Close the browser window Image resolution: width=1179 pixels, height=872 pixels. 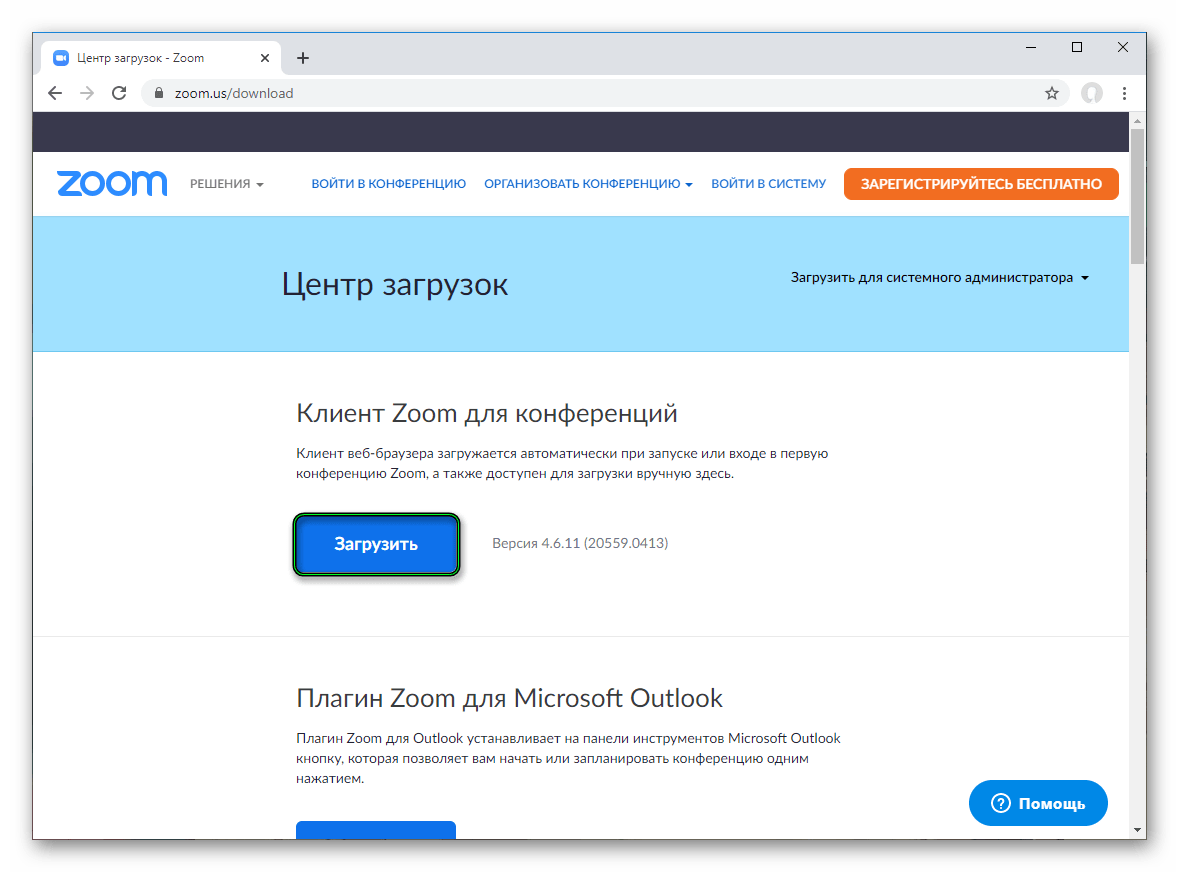[1123, 47]
